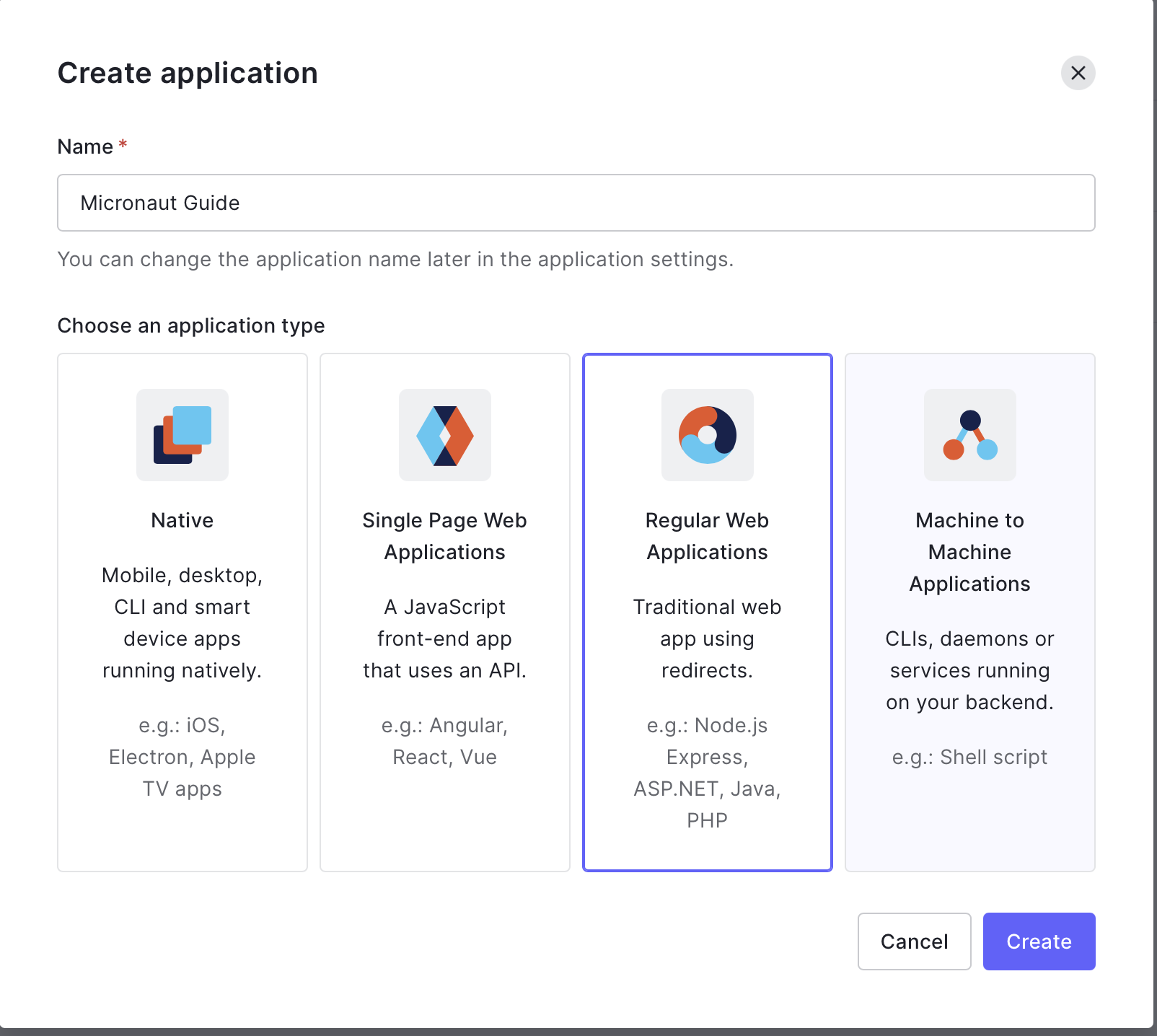Image resolution: width=1157 pixels, height=1036 pixels.
Task: Click the 'e.g.: Shell script' example text
Action: coord(970,757)
